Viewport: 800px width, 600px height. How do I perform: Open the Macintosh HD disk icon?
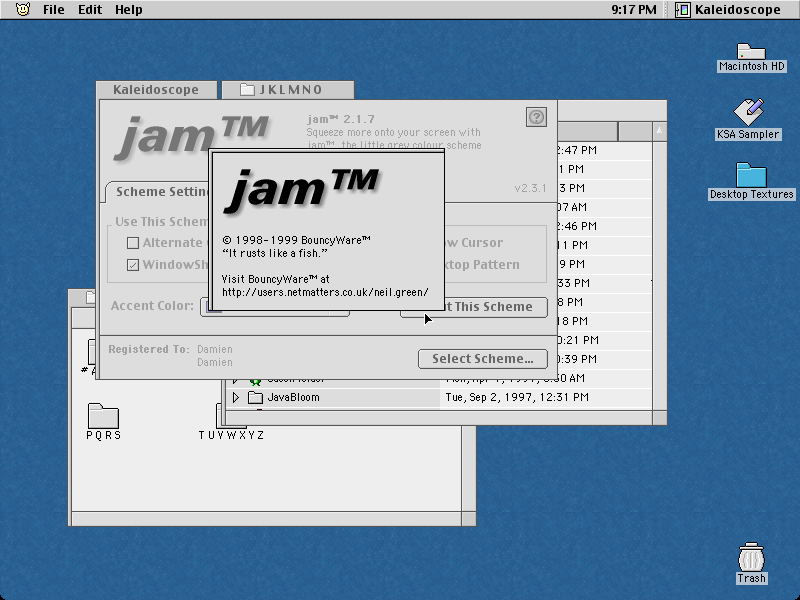tap(751, 52)
